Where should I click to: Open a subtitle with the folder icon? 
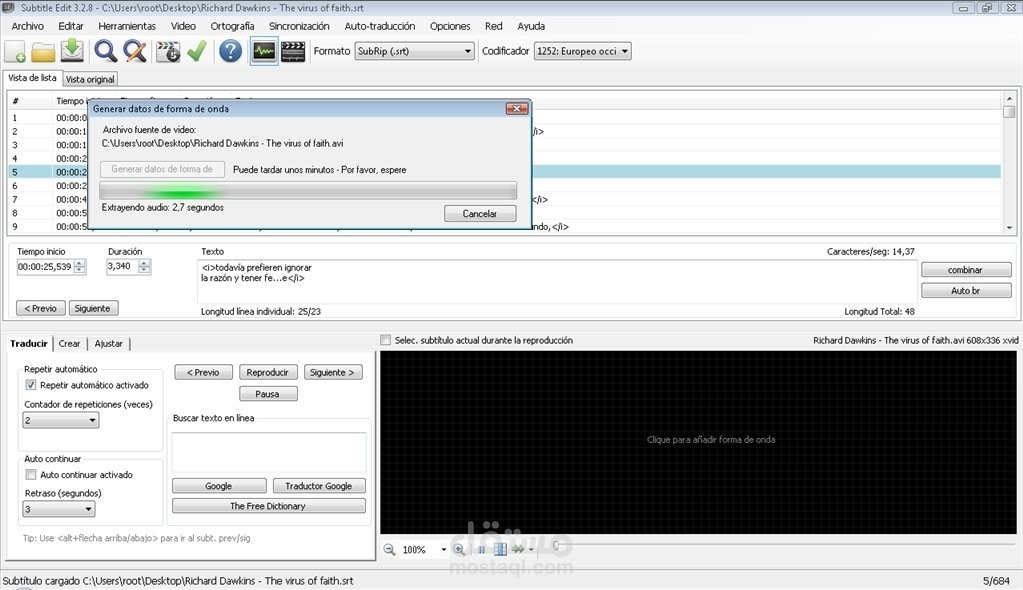43,51
